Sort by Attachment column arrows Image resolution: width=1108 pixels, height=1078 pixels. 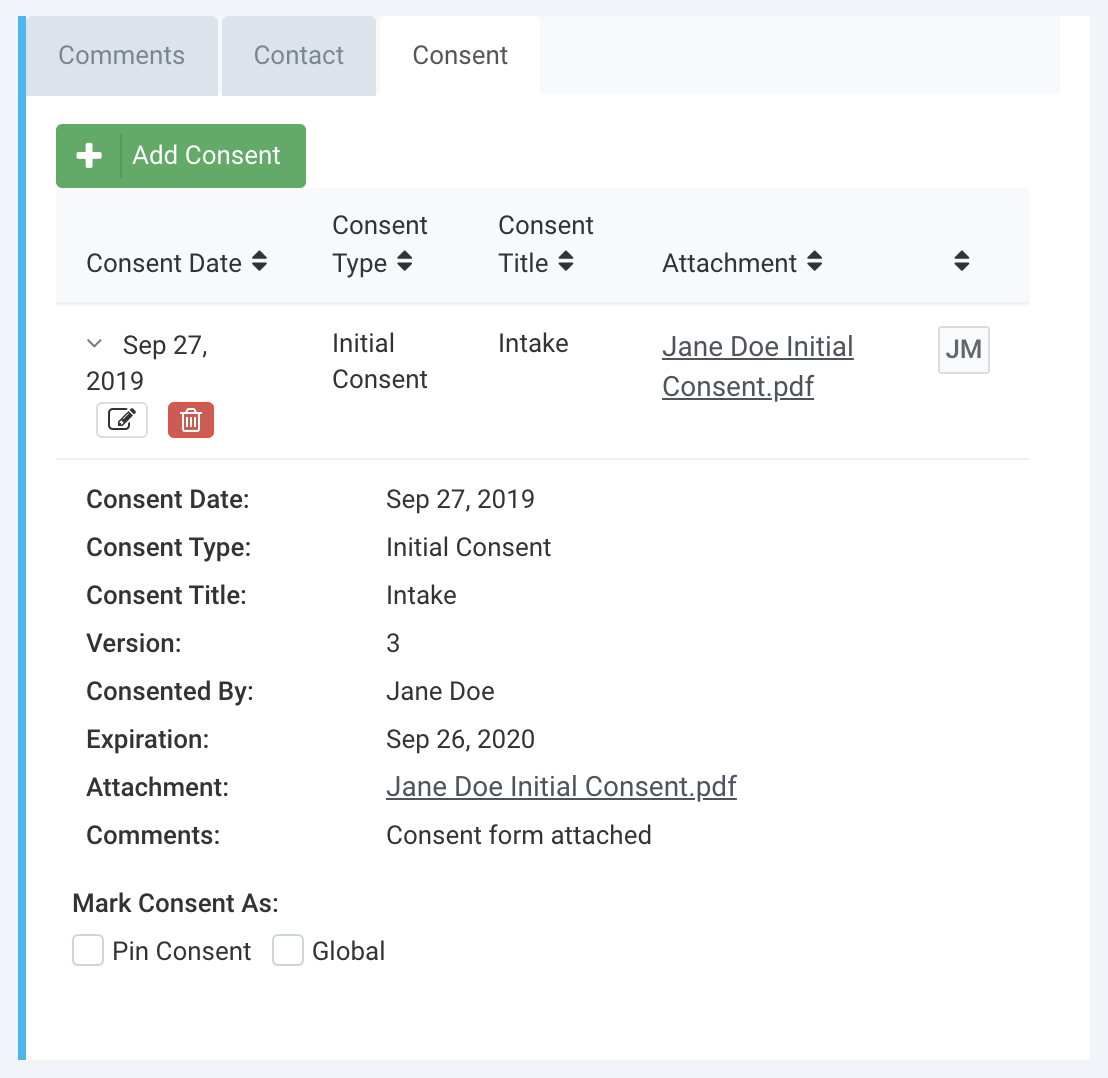click(815, 262)
